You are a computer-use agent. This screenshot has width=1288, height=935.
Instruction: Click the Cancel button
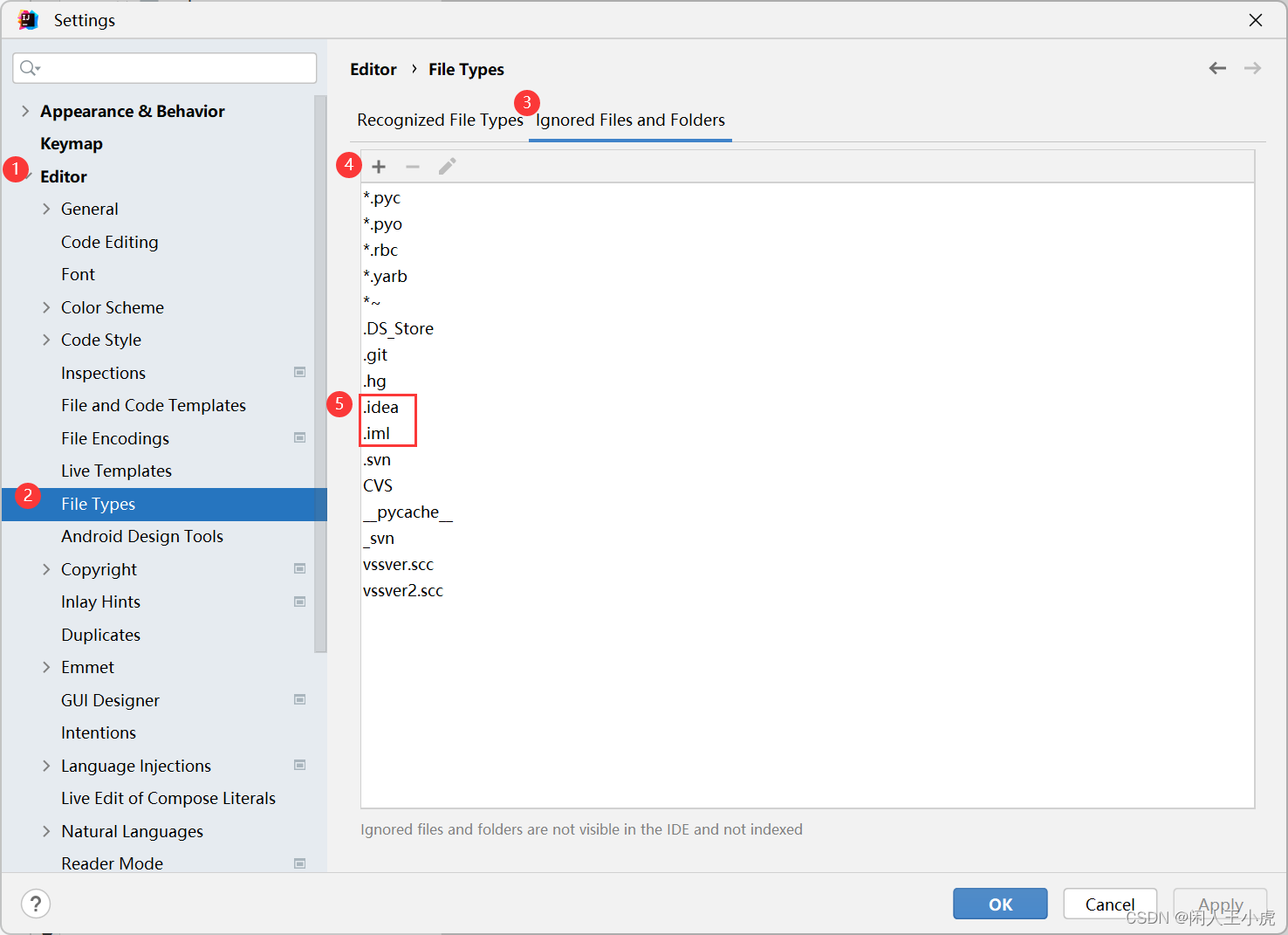[1110, 904]
